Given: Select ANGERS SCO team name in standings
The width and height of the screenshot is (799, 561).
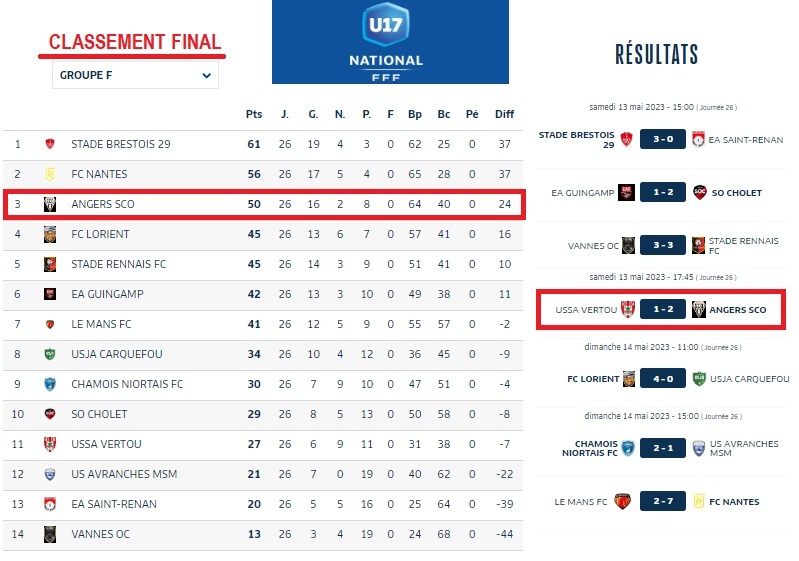Looking at the screenshot, I should point(102,204).
